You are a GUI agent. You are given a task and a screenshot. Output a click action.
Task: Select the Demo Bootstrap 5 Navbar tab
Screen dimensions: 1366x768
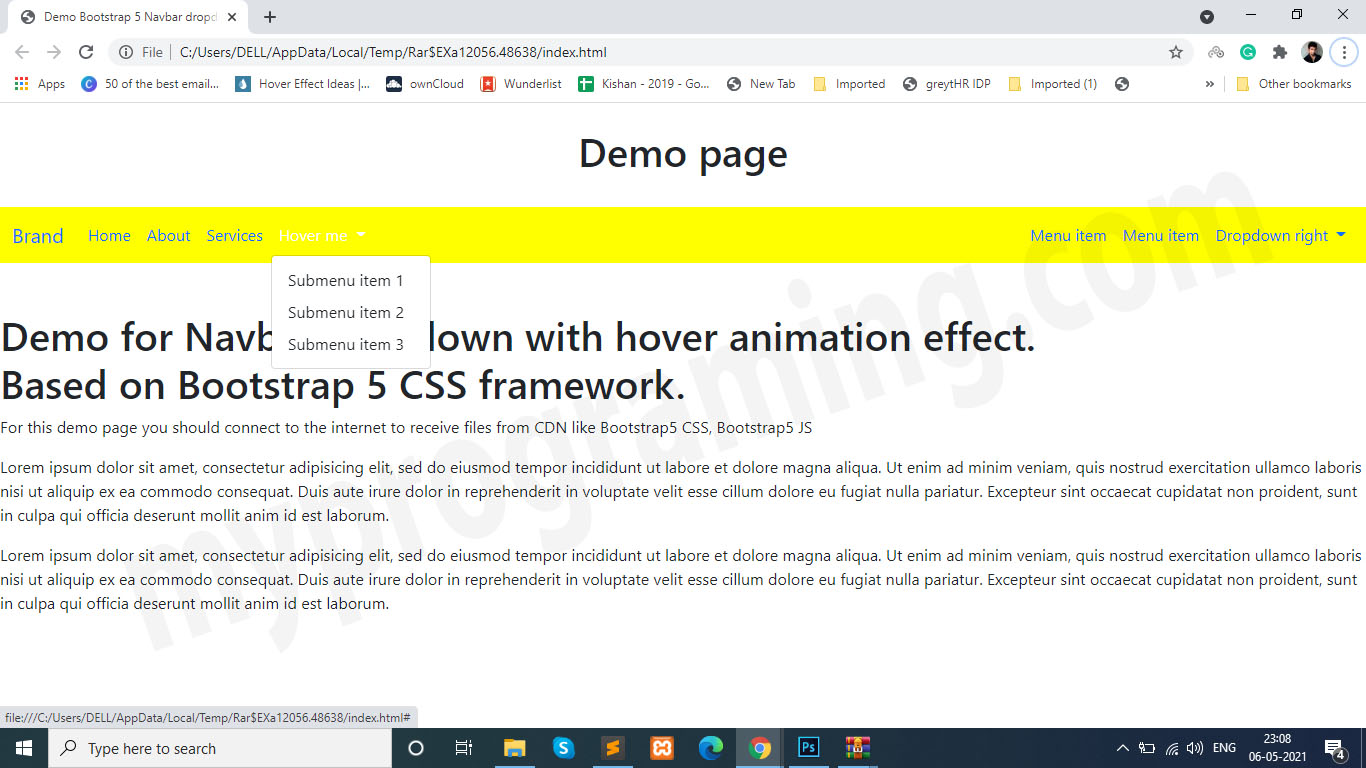125,16
